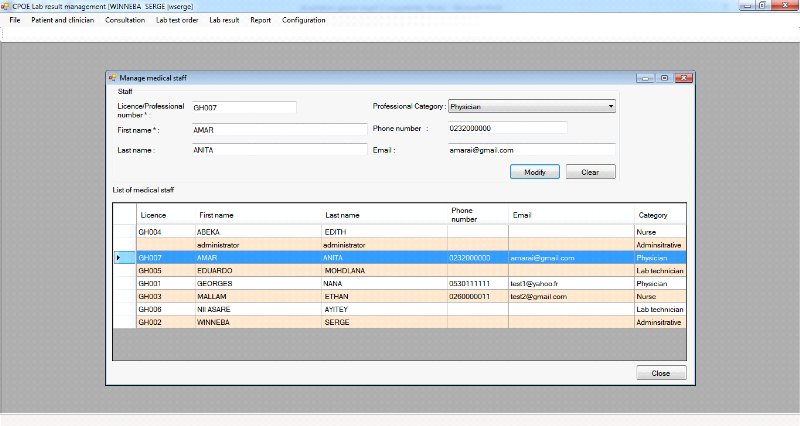Screen dimensions: 800x426
Task: Click the Modify button
Action: 535,172
